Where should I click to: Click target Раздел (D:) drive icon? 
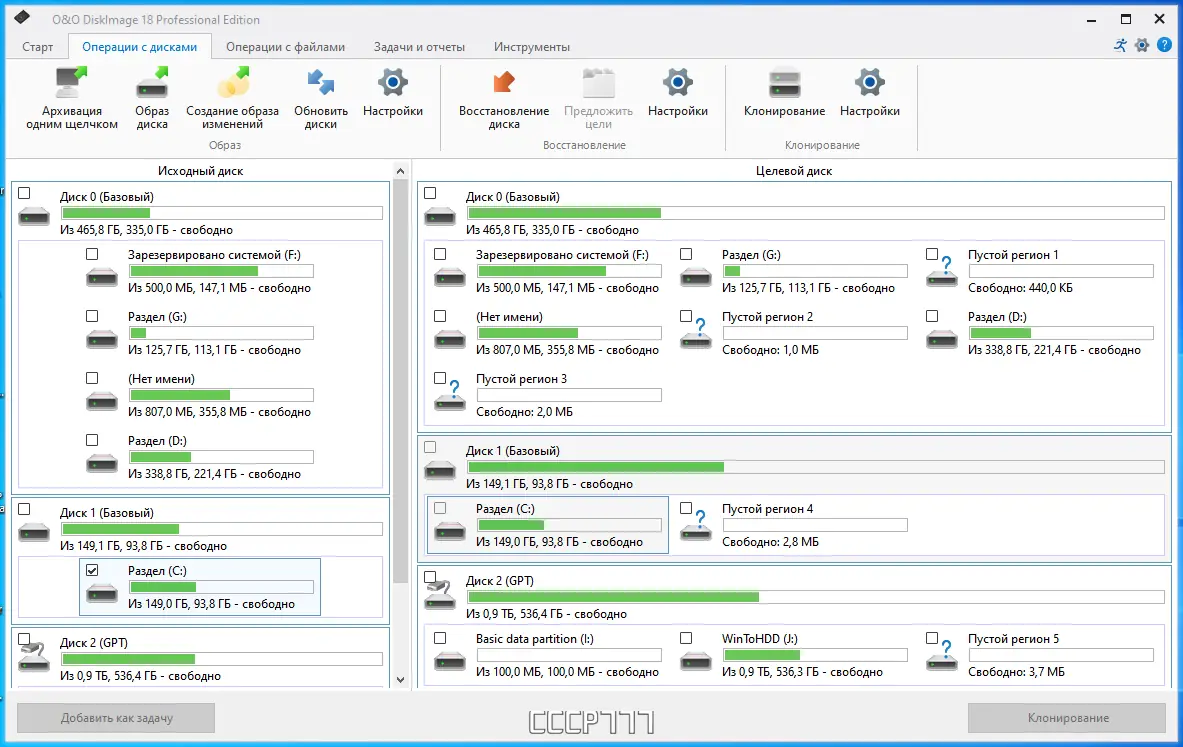(x=942, y=340)
